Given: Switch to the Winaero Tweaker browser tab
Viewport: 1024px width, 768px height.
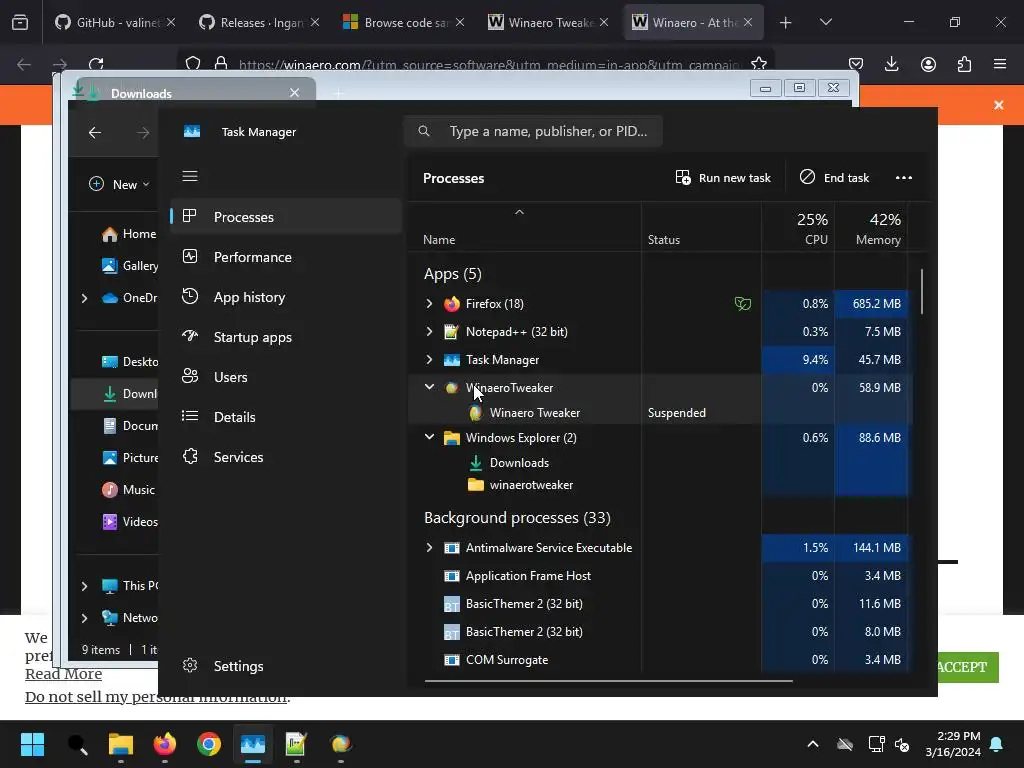Looking at the screenshot, I should [547, 22].
